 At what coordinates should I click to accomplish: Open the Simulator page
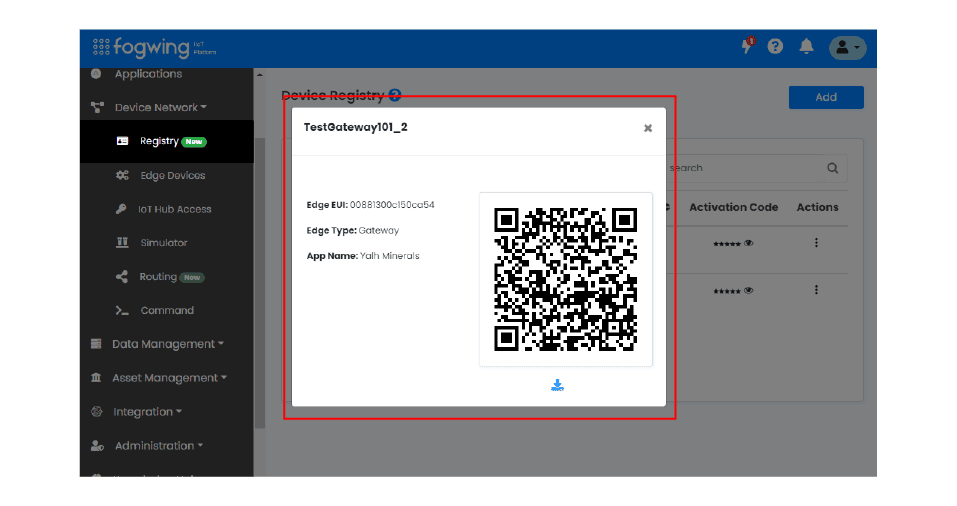pos(164,243)
